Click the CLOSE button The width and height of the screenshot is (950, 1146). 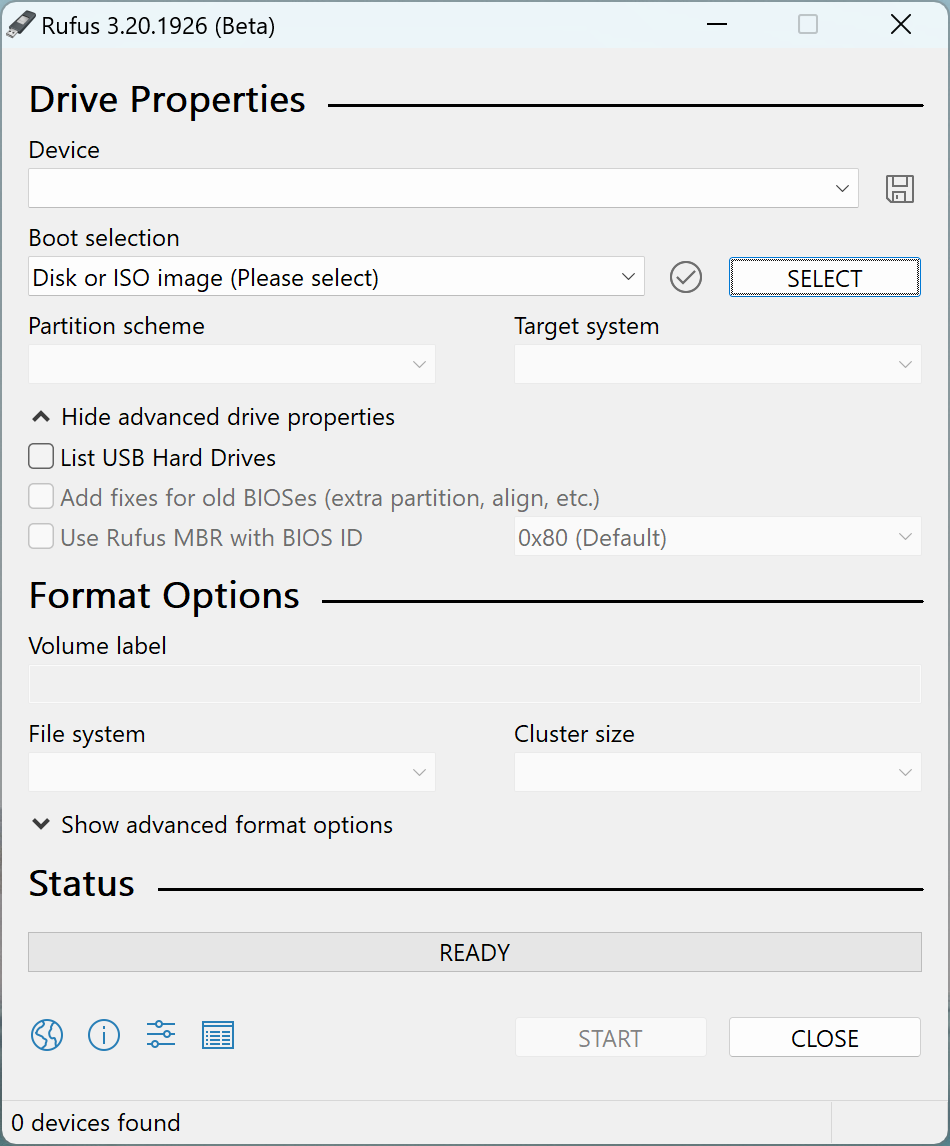coord(824,1037)
